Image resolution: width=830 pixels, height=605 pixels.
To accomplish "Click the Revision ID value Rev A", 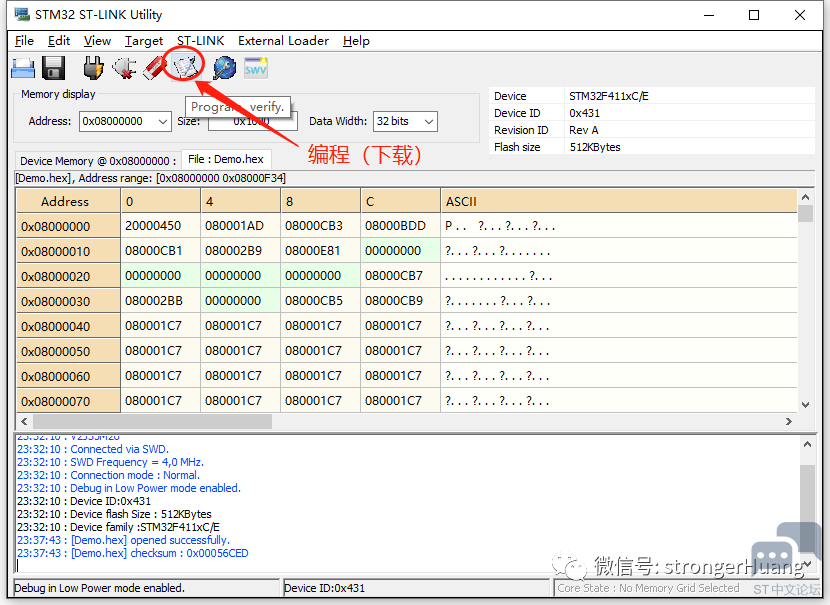I will [583, 130].
